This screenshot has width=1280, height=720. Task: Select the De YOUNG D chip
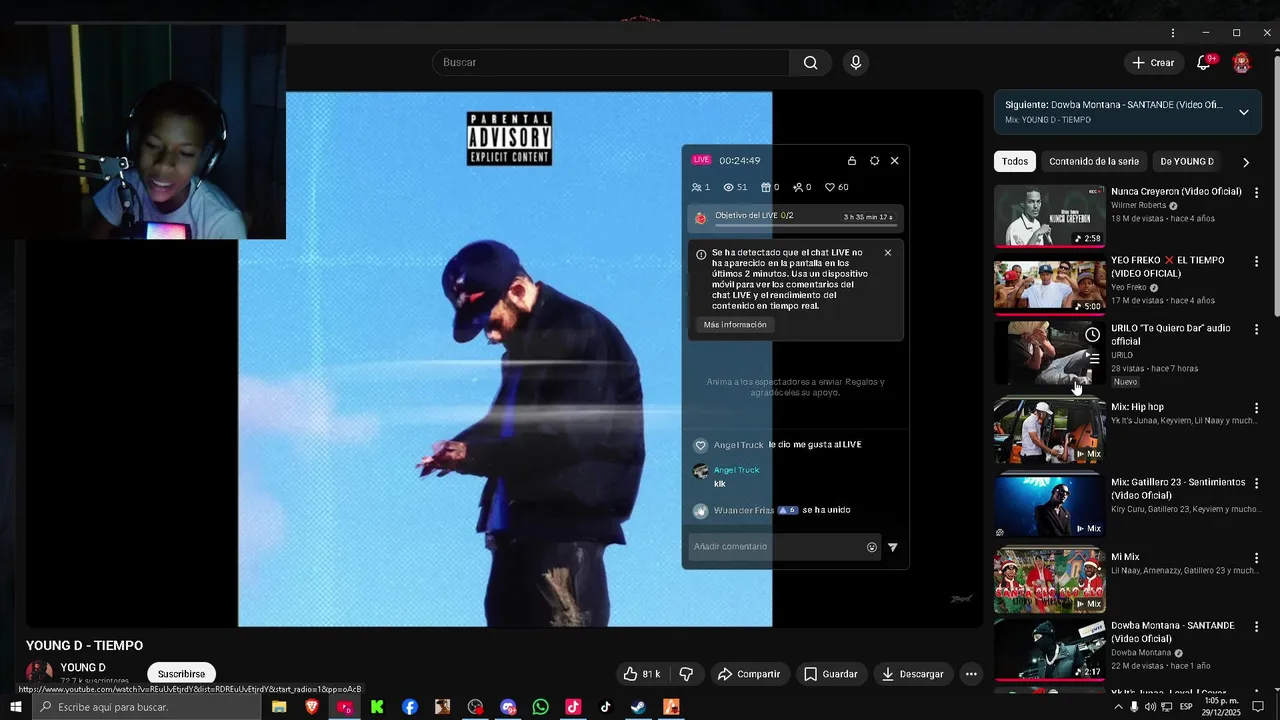tap(1187, 161)
